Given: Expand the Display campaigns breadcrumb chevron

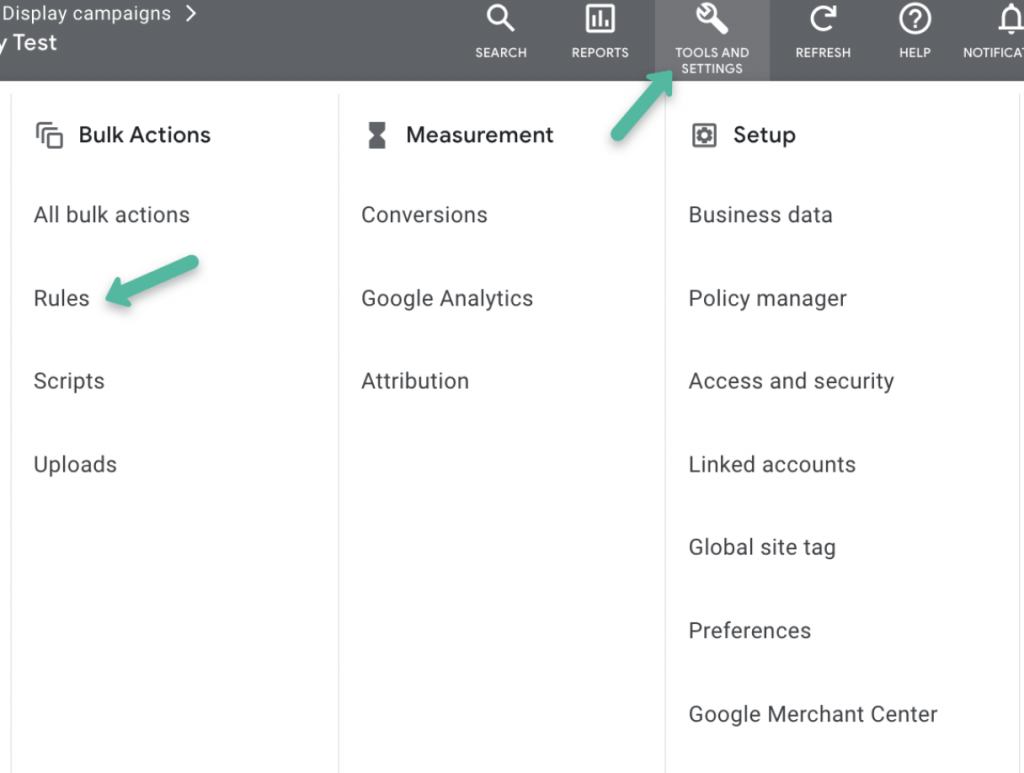Looking at the screenshot, I should coord(190,14).
